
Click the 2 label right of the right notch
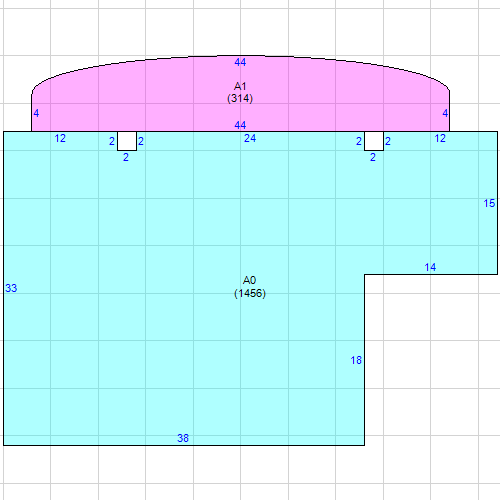(388, 141)
